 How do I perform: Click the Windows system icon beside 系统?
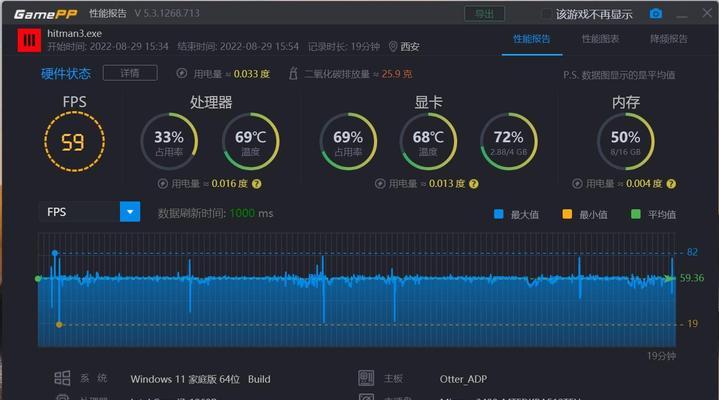pos(62,378)
